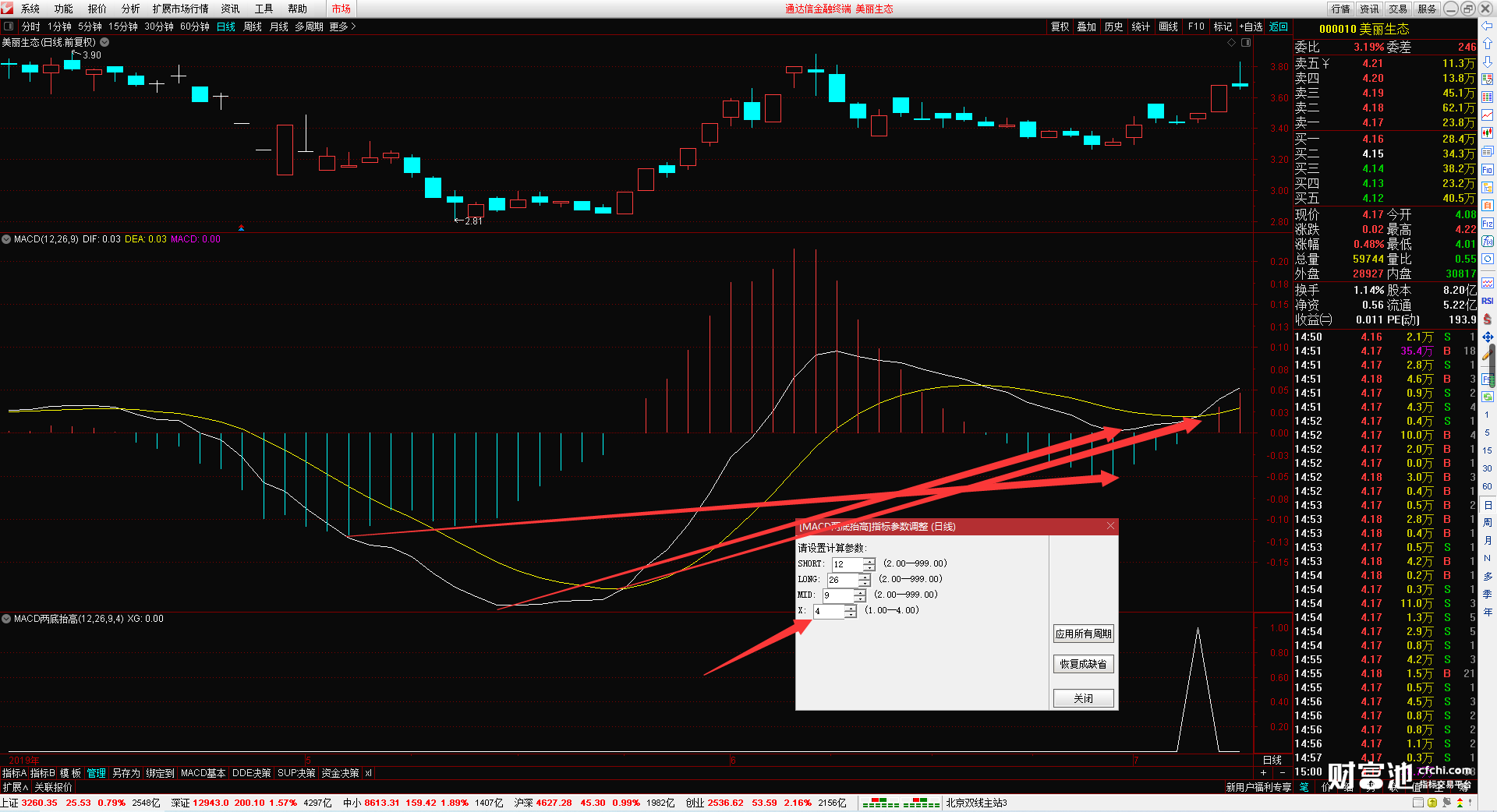Screen dimensions: 1497x812
Task: Click the 关闭 button in parameter dialog
Action: point(1084,698)
